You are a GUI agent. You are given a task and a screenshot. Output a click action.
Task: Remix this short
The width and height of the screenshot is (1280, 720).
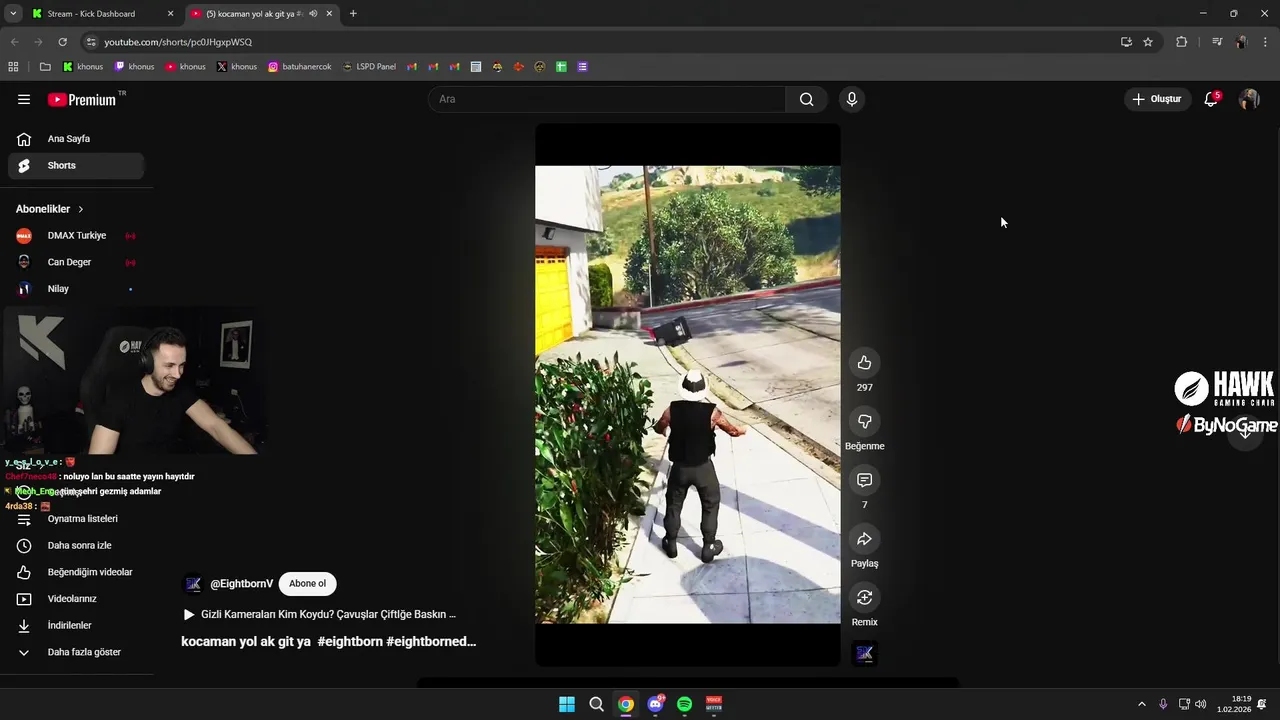864,598
